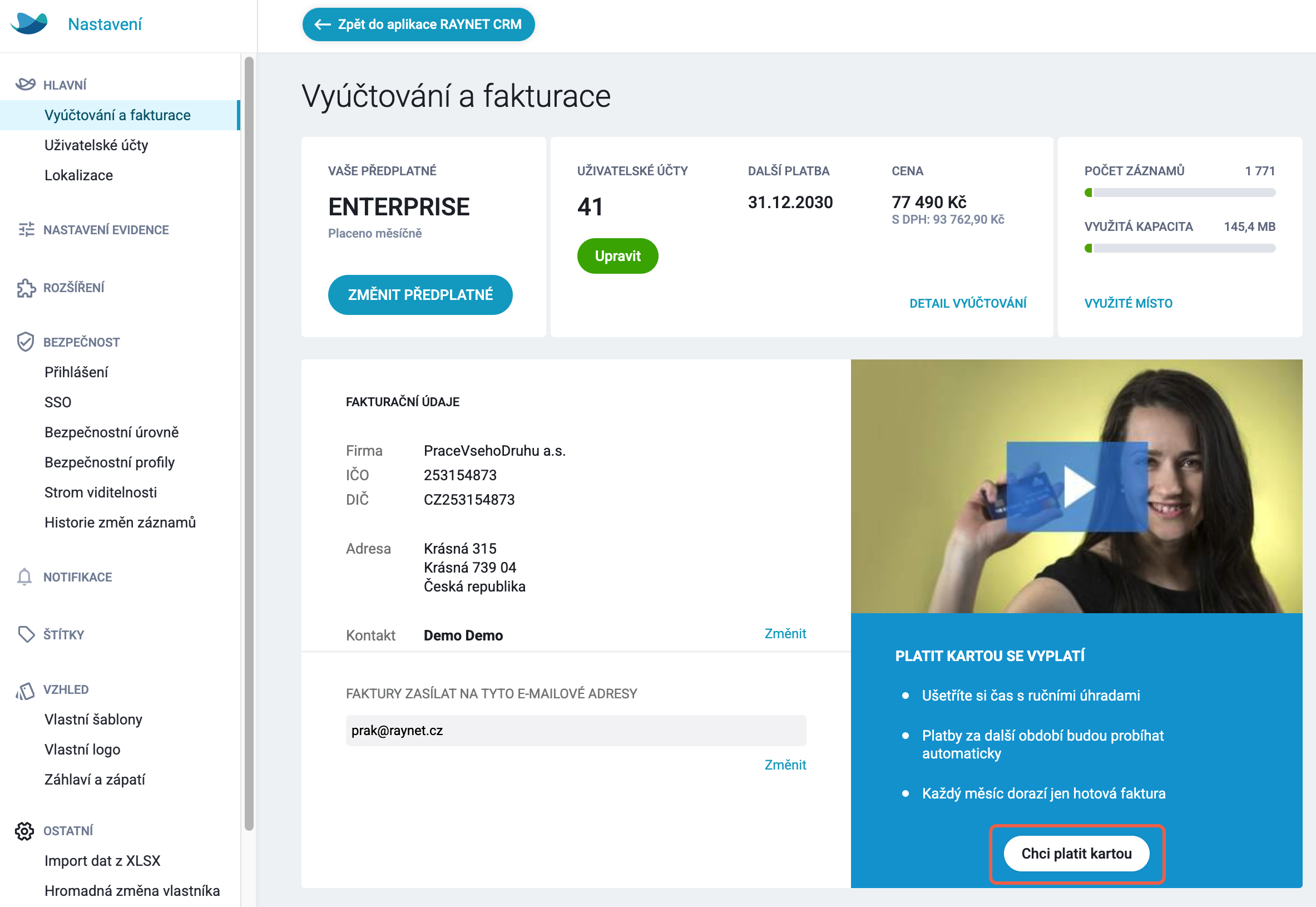Expand the Notifikace section

[78, 577]
